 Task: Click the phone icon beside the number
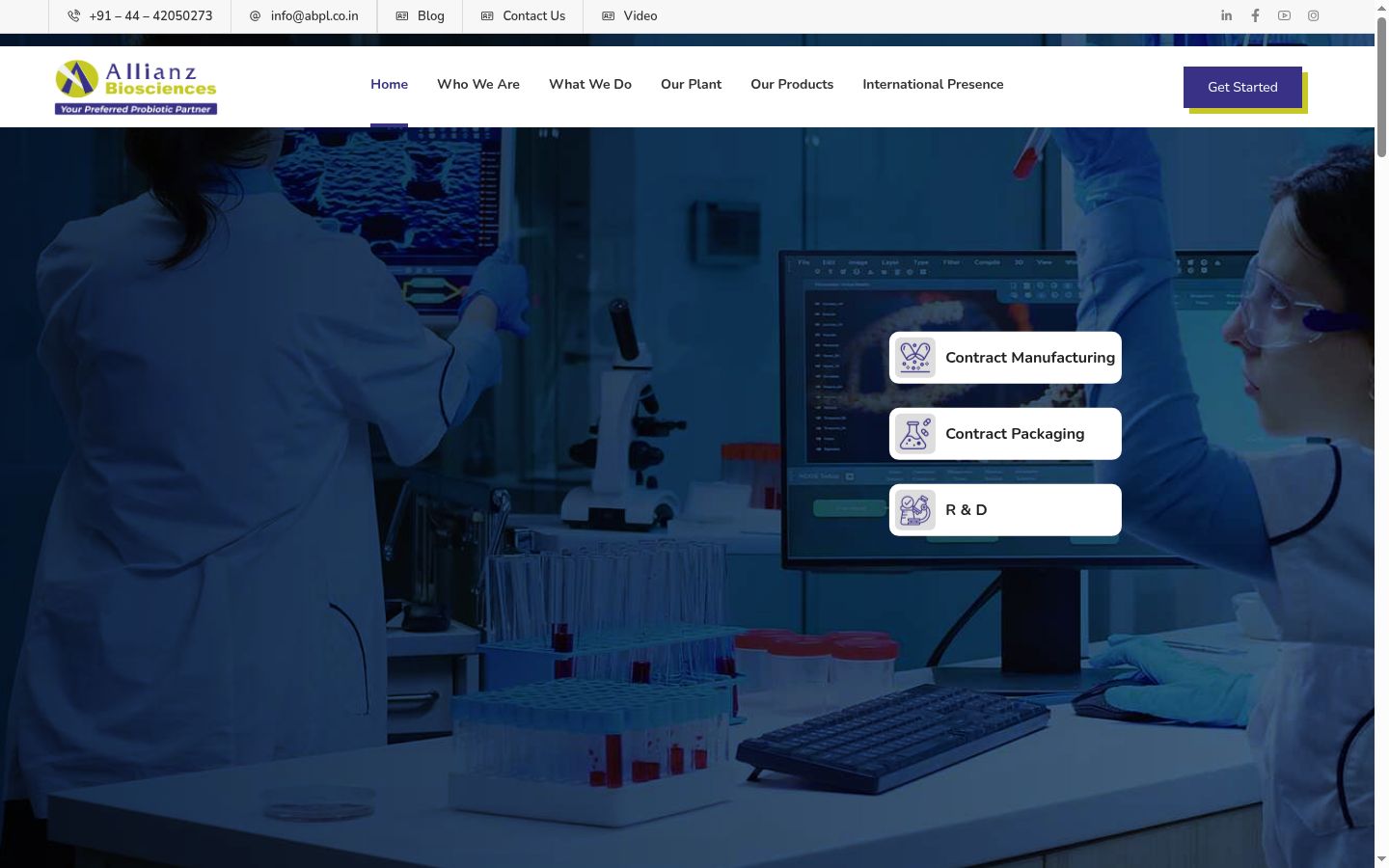[x=73, y=15]
